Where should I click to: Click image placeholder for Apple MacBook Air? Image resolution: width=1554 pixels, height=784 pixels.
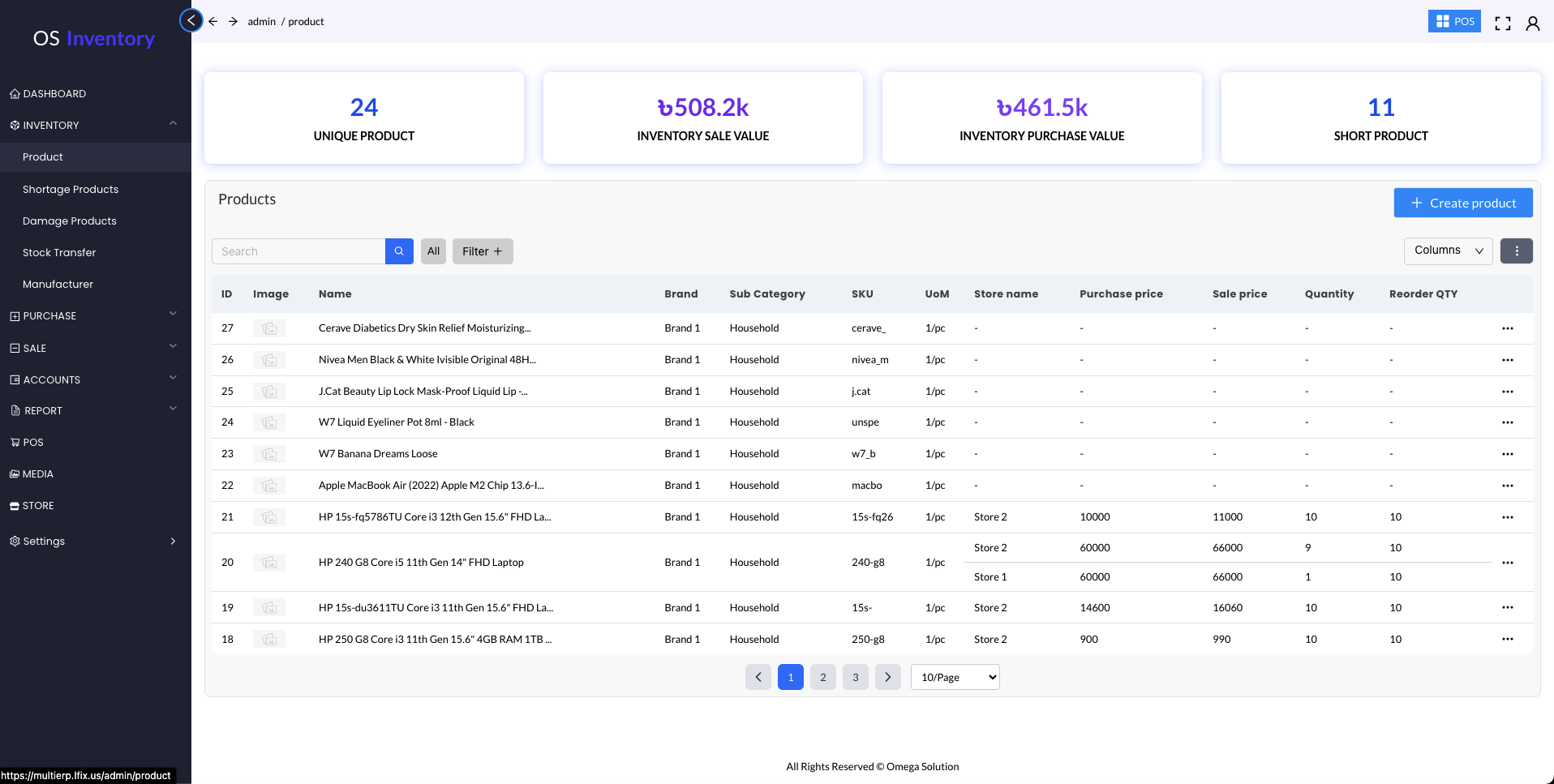(269, 486)
